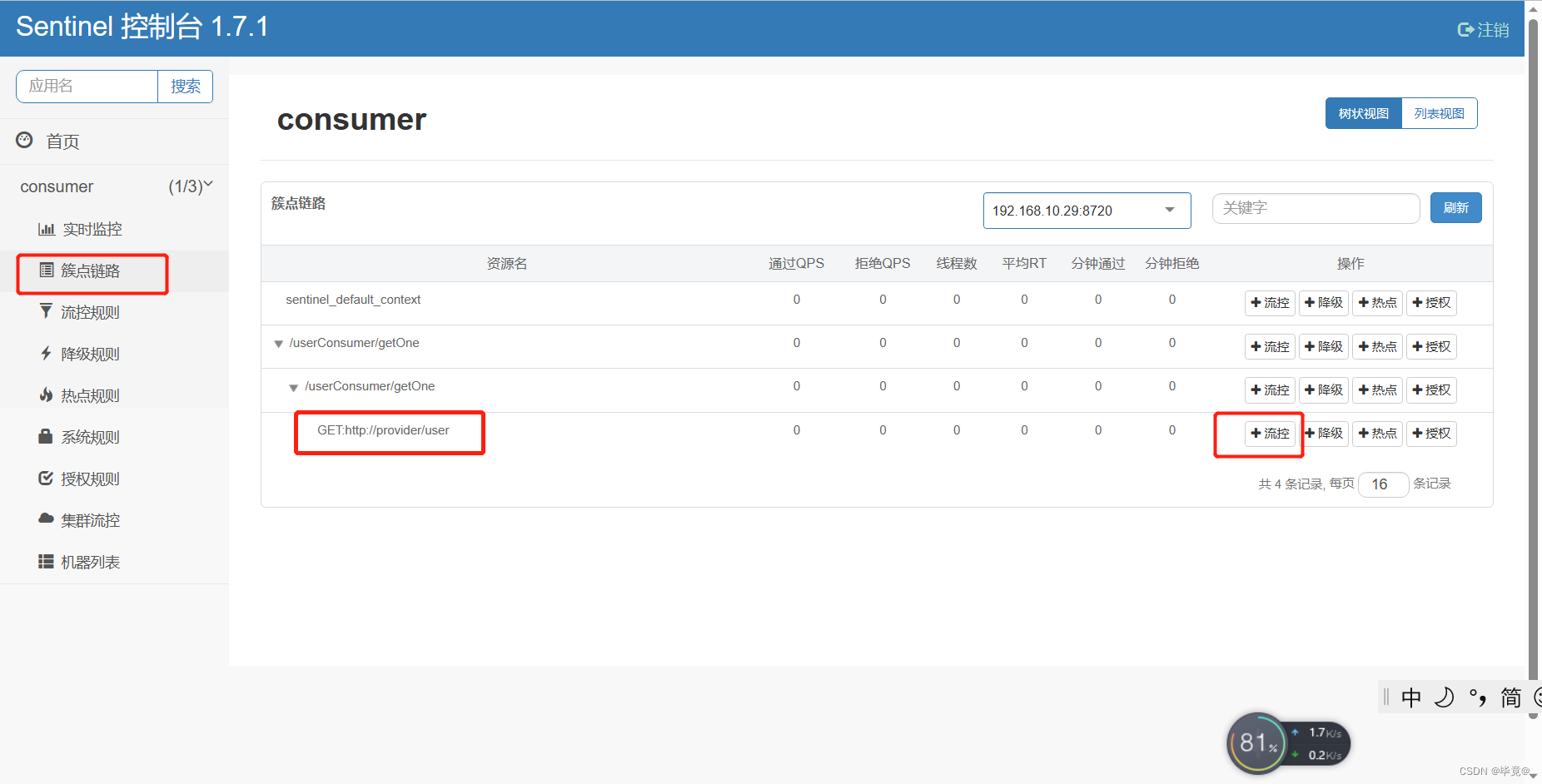Viewport: 1542px width, 784px height.
Task: Open 降级规则 menu item
Action: point(114,354)
